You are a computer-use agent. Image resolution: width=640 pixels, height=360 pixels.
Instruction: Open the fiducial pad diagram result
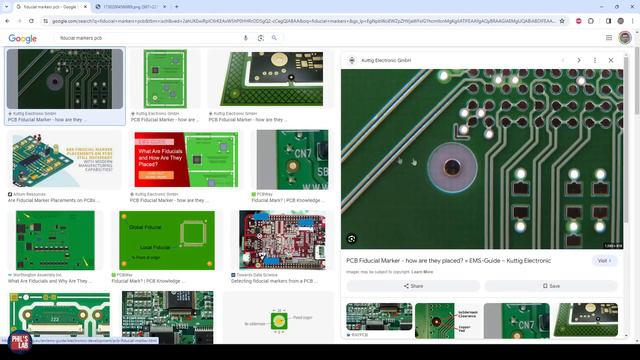point(278,318)
